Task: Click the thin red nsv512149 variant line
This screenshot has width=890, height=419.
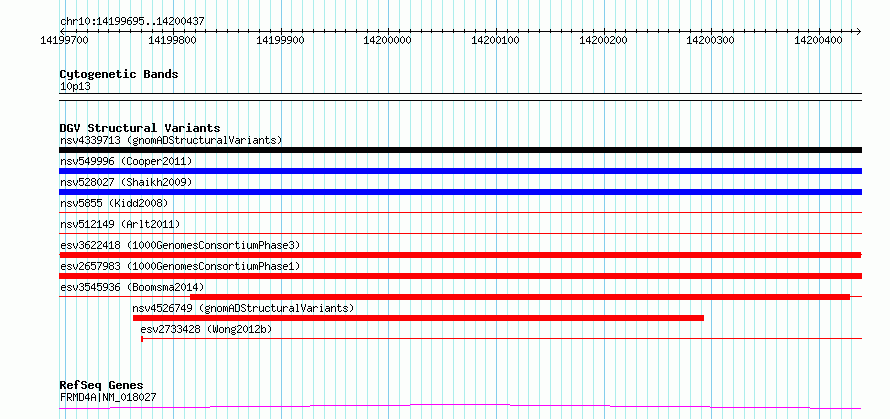Action: pos(460,233)
